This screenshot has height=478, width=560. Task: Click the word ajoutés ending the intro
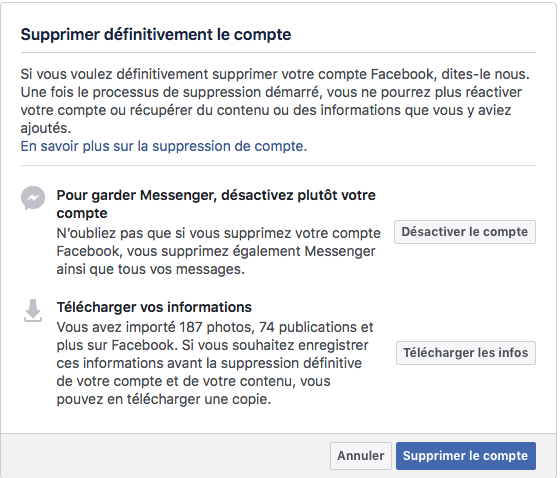[x=46, y=128]
